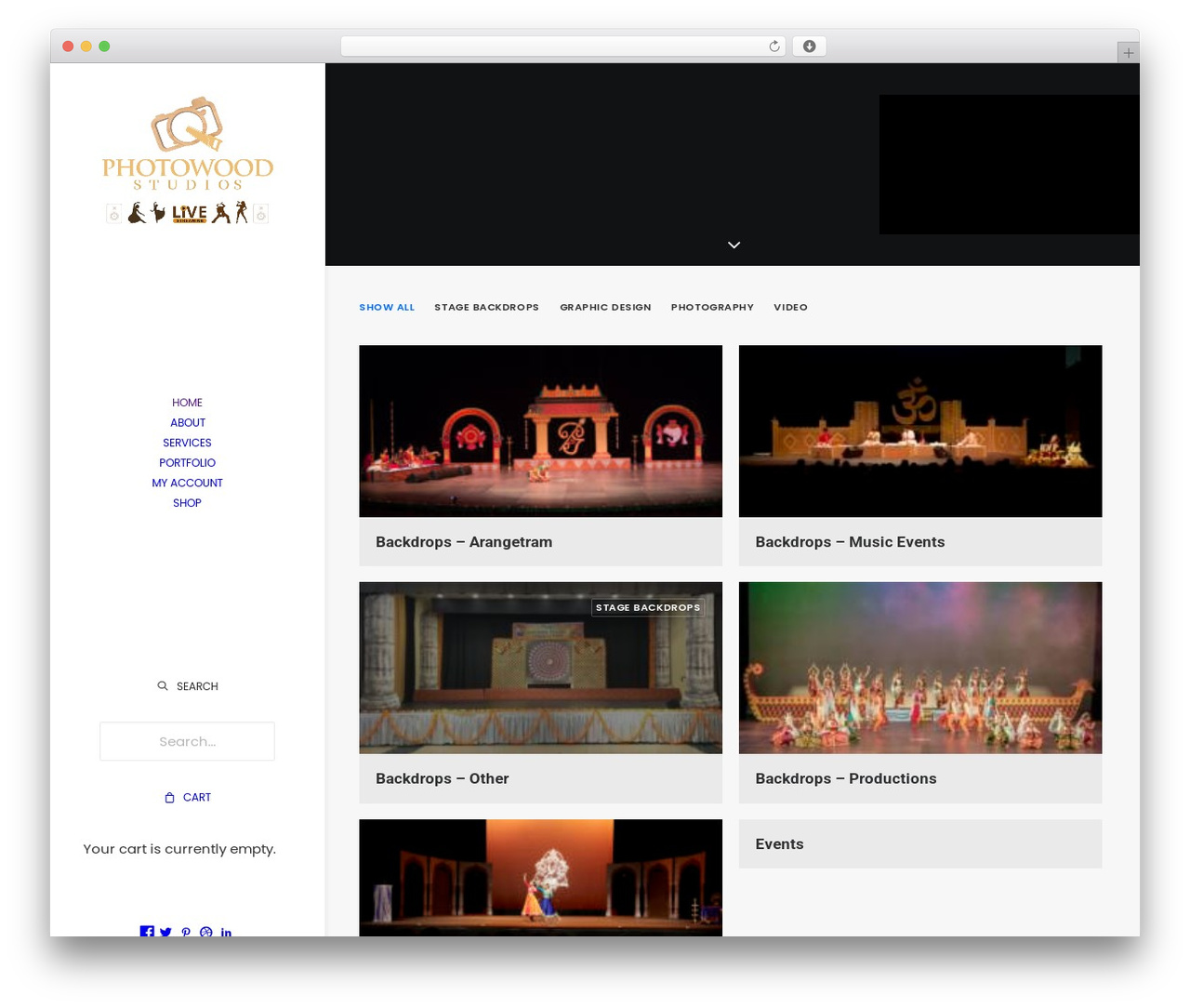Filter portfolio by Stage Backdrops
Viewport: 1190px width, 1008px height.
(x=486, y=307)
